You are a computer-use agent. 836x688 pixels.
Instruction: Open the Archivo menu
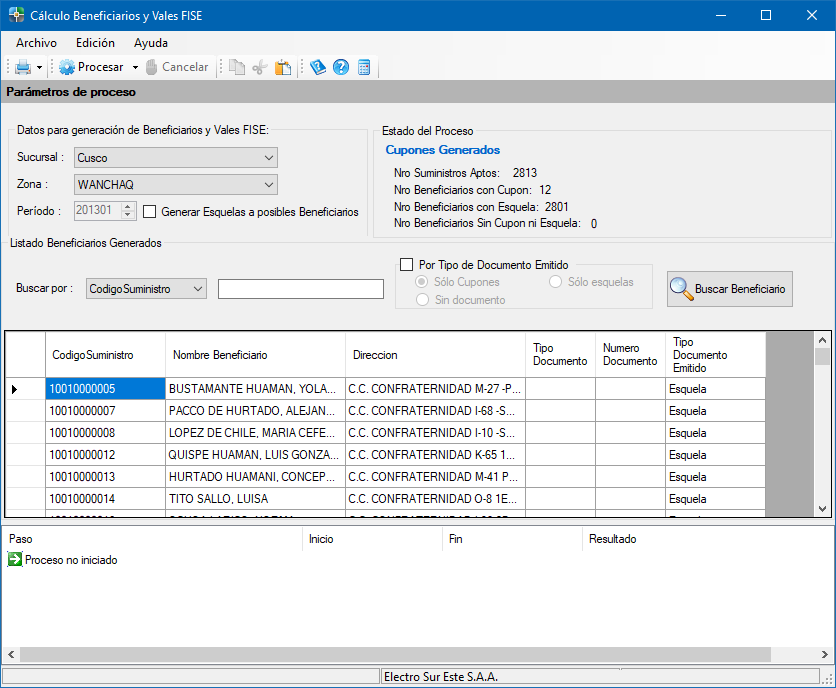(36, 43)
